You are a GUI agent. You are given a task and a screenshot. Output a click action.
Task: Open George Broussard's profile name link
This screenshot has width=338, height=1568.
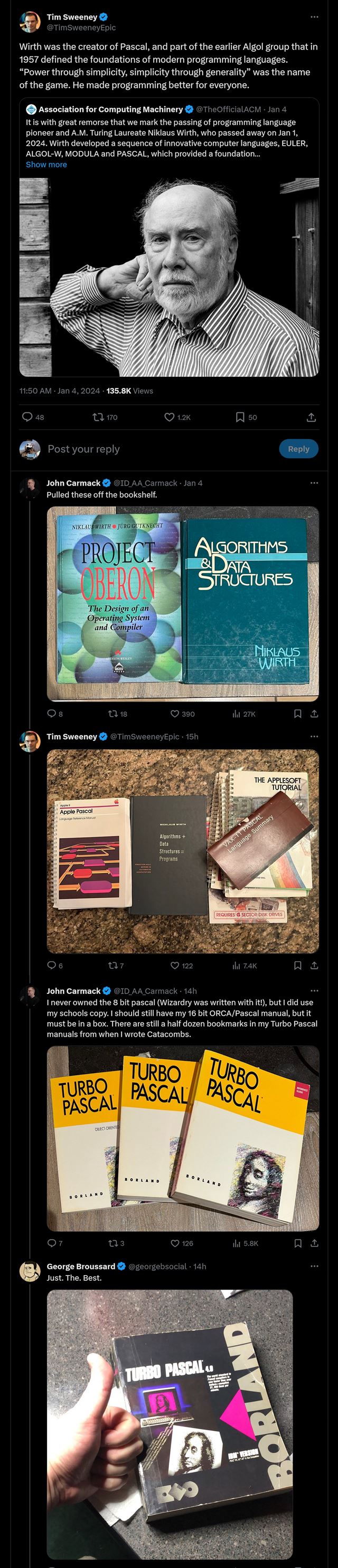(x=81, y=1266)
